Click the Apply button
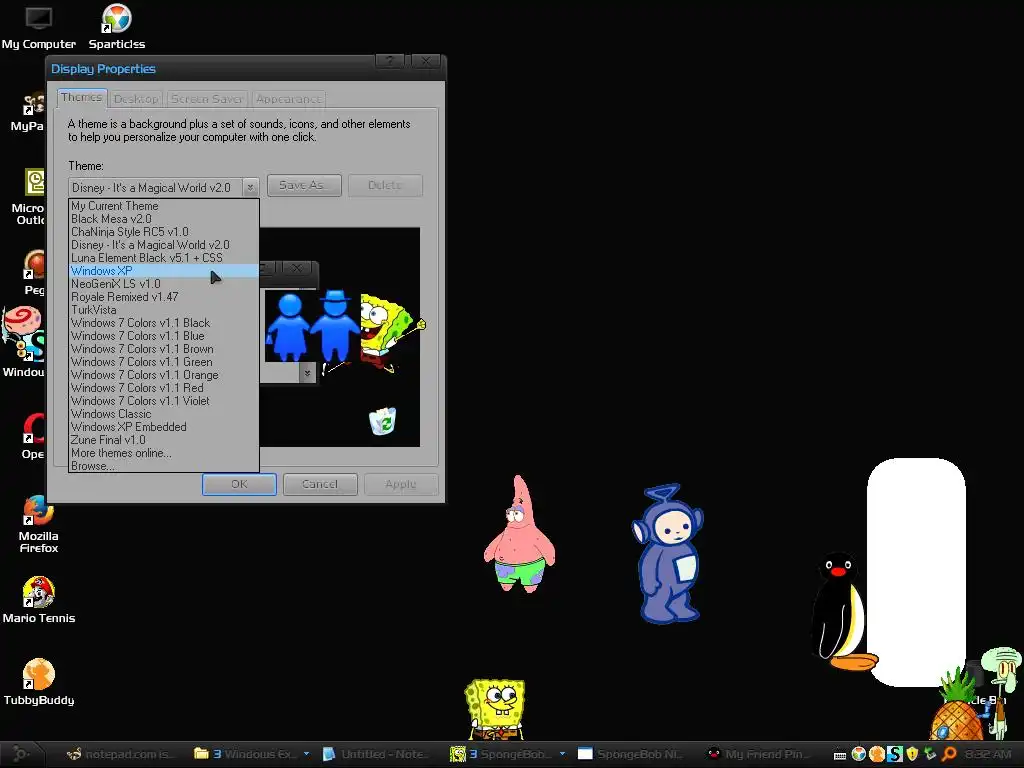The image size is (1024, 768). [400, 484]
